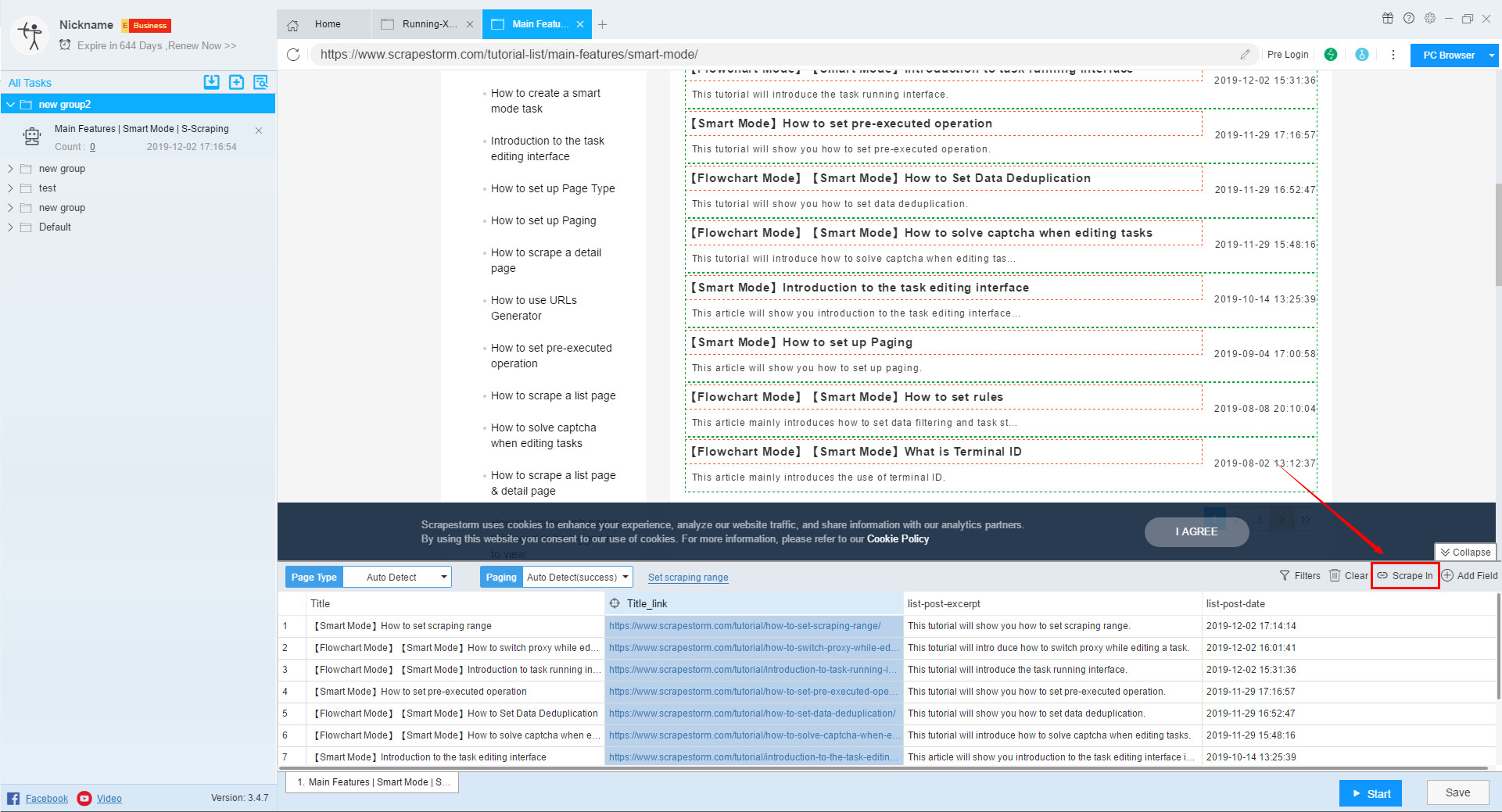Click the Clear trash icon
The image size is (1502, 812).
click(x=1335, y=576)
